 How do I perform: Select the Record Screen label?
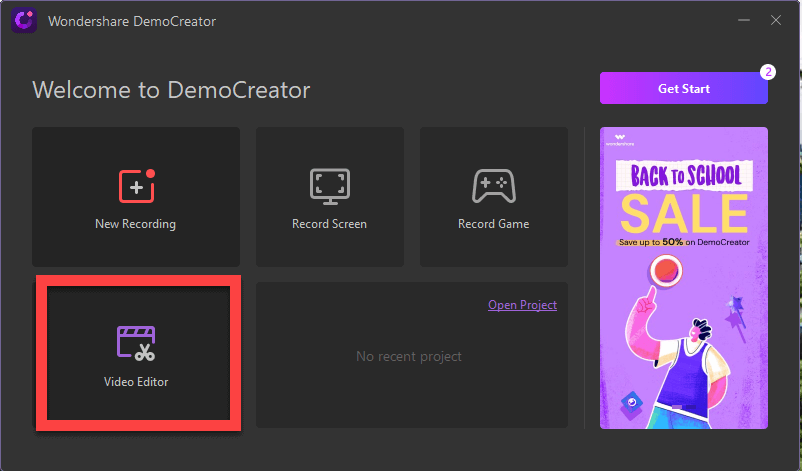329,224
